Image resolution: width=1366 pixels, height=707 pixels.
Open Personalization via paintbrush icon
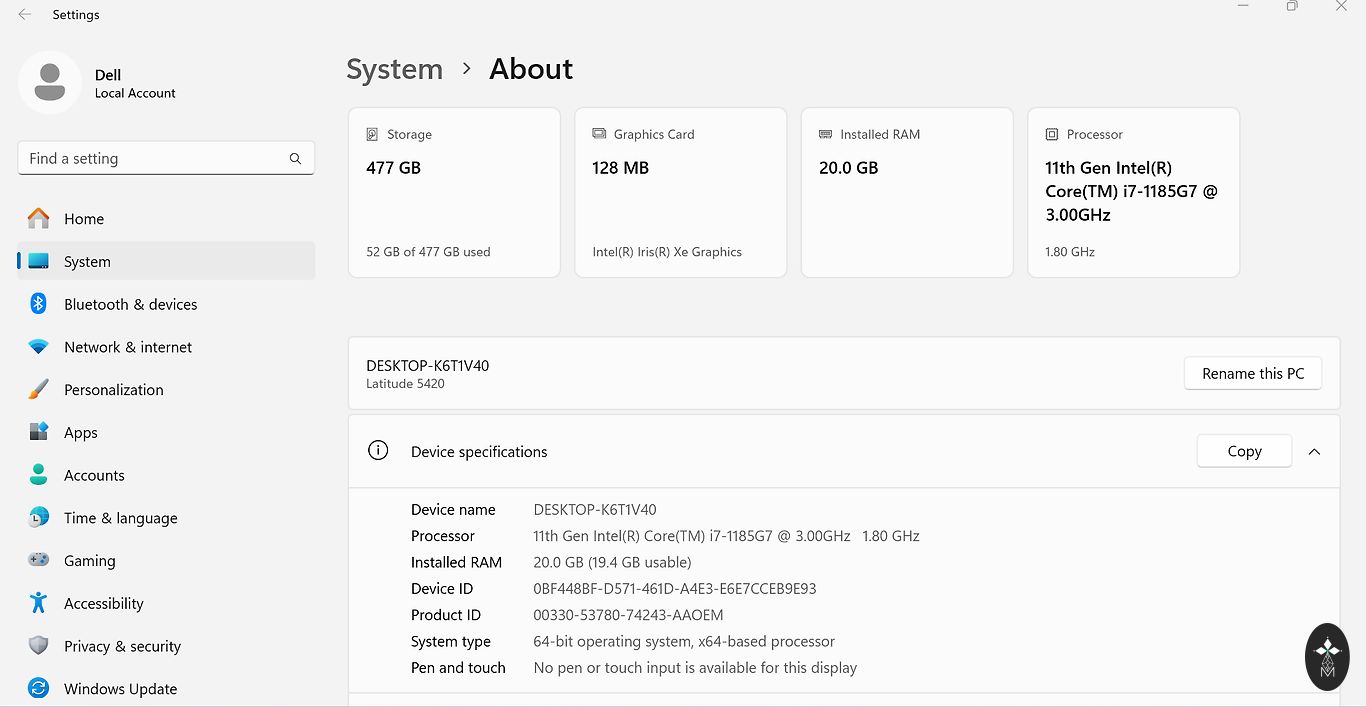39,390
